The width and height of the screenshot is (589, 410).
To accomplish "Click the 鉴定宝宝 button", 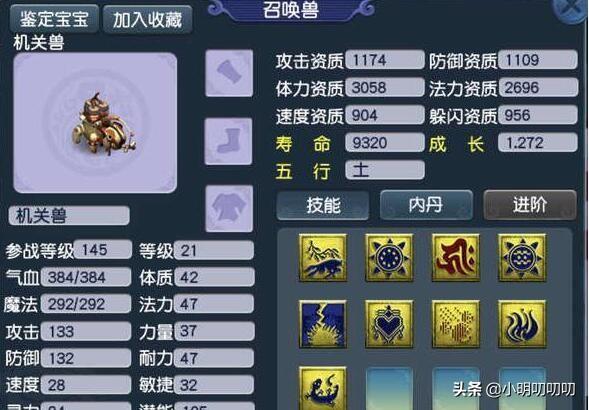I will 54,19.
